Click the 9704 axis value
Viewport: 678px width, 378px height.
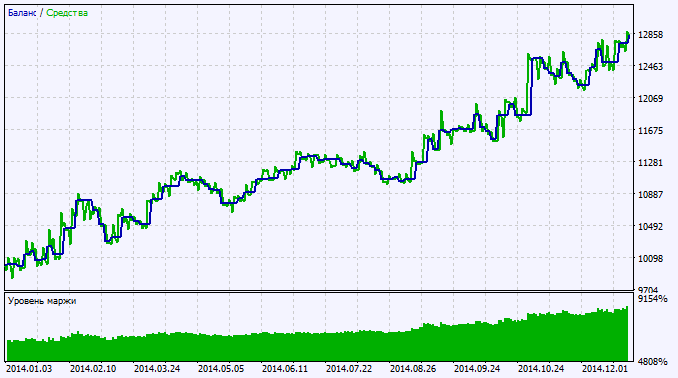point(648,290)
